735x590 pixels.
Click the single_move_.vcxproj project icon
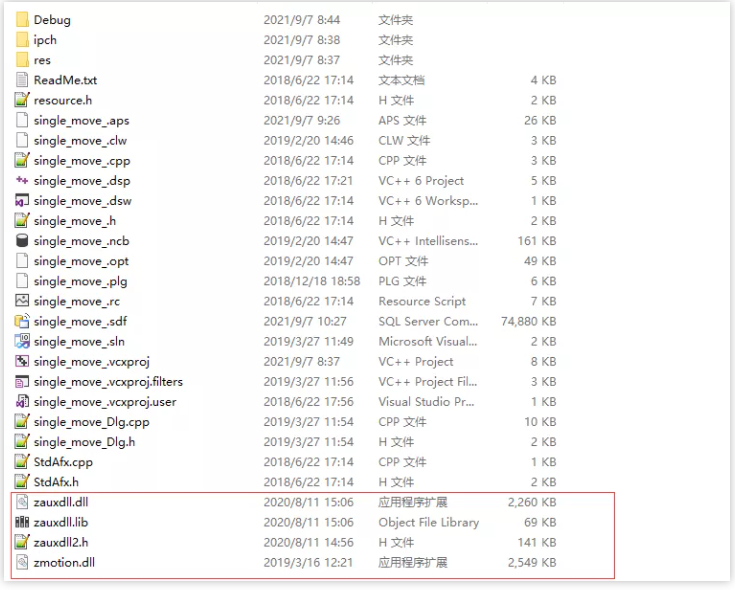point(22,361)
